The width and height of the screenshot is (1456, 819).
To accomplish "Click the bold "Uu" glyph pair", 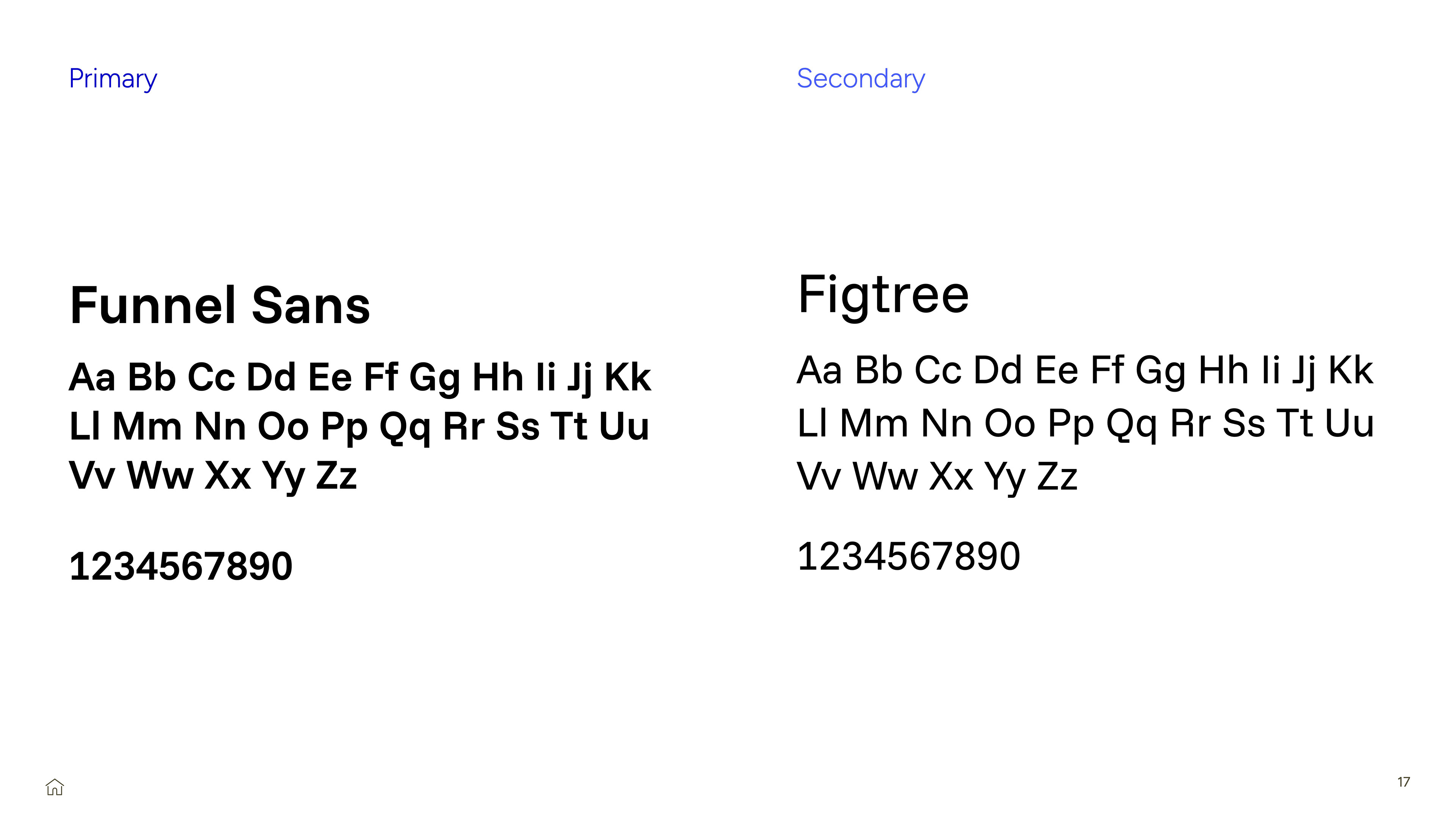I will click(x=624, y=427).
